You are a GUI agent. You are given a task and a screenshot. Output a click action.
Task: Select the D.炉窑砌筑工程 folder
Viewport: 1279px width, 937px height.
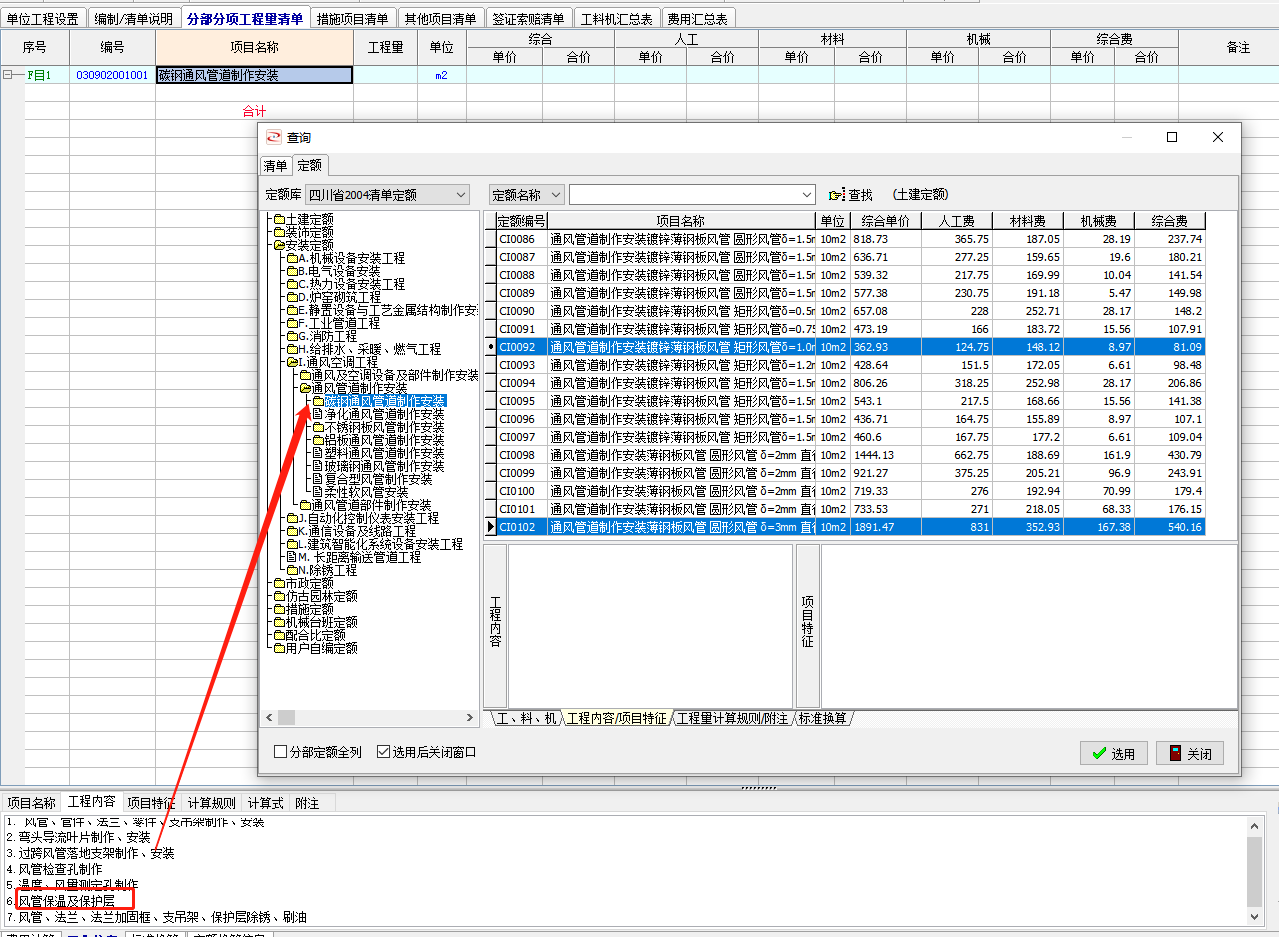click(338, 297)
